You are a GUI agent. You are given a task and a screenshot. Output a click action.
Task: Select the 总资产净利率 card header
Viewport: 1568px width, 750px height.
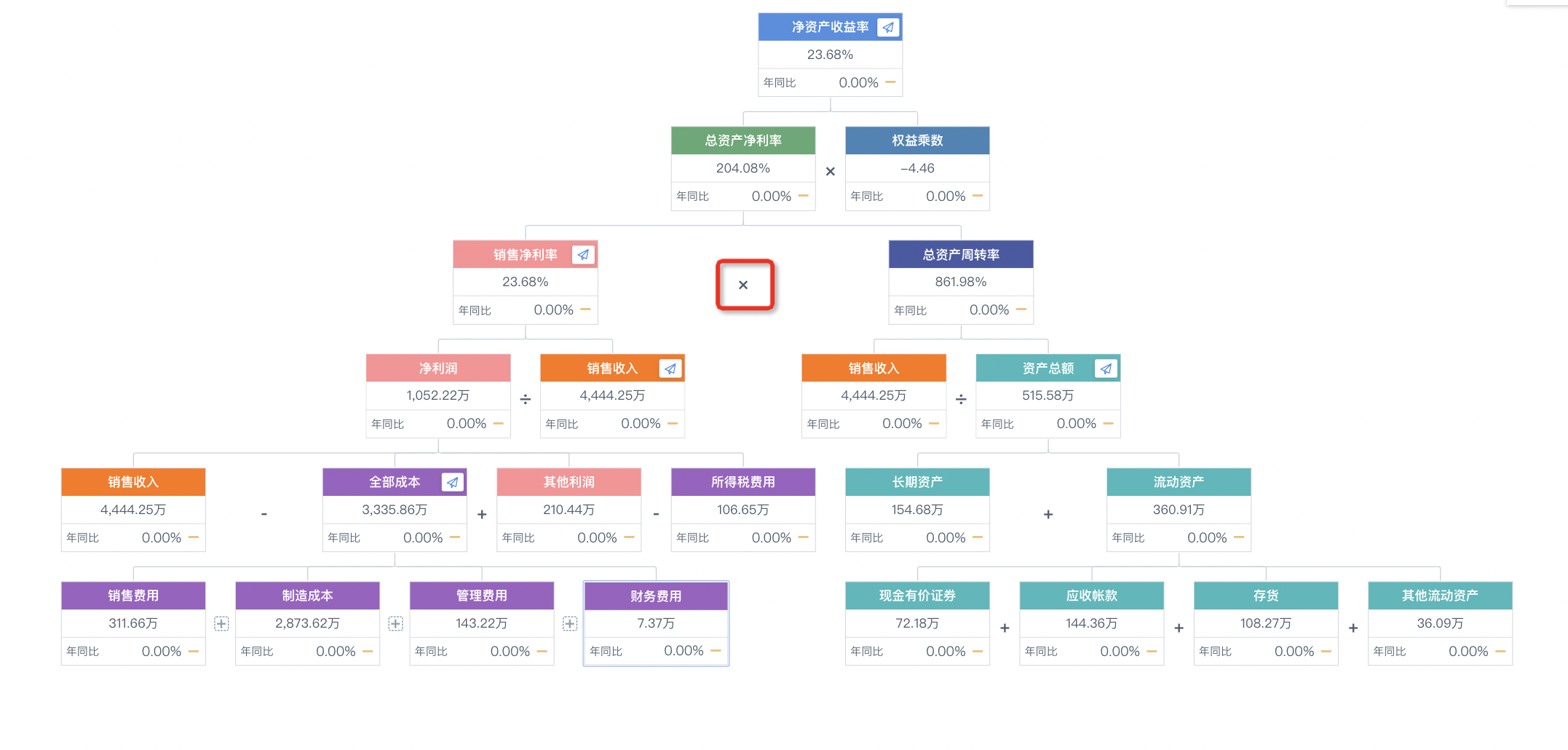(x=743, y=141)
